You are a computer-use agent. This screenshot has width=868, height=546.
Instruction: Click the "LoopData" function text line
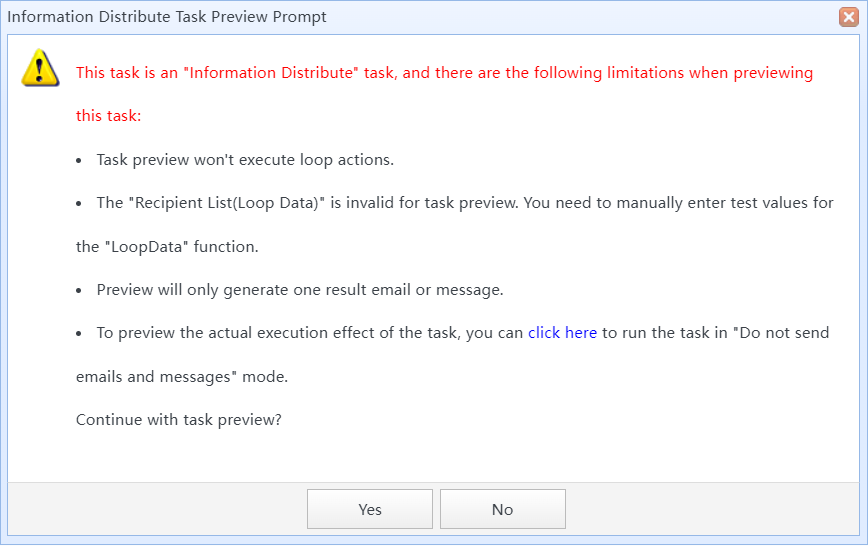tap(167, 246)
